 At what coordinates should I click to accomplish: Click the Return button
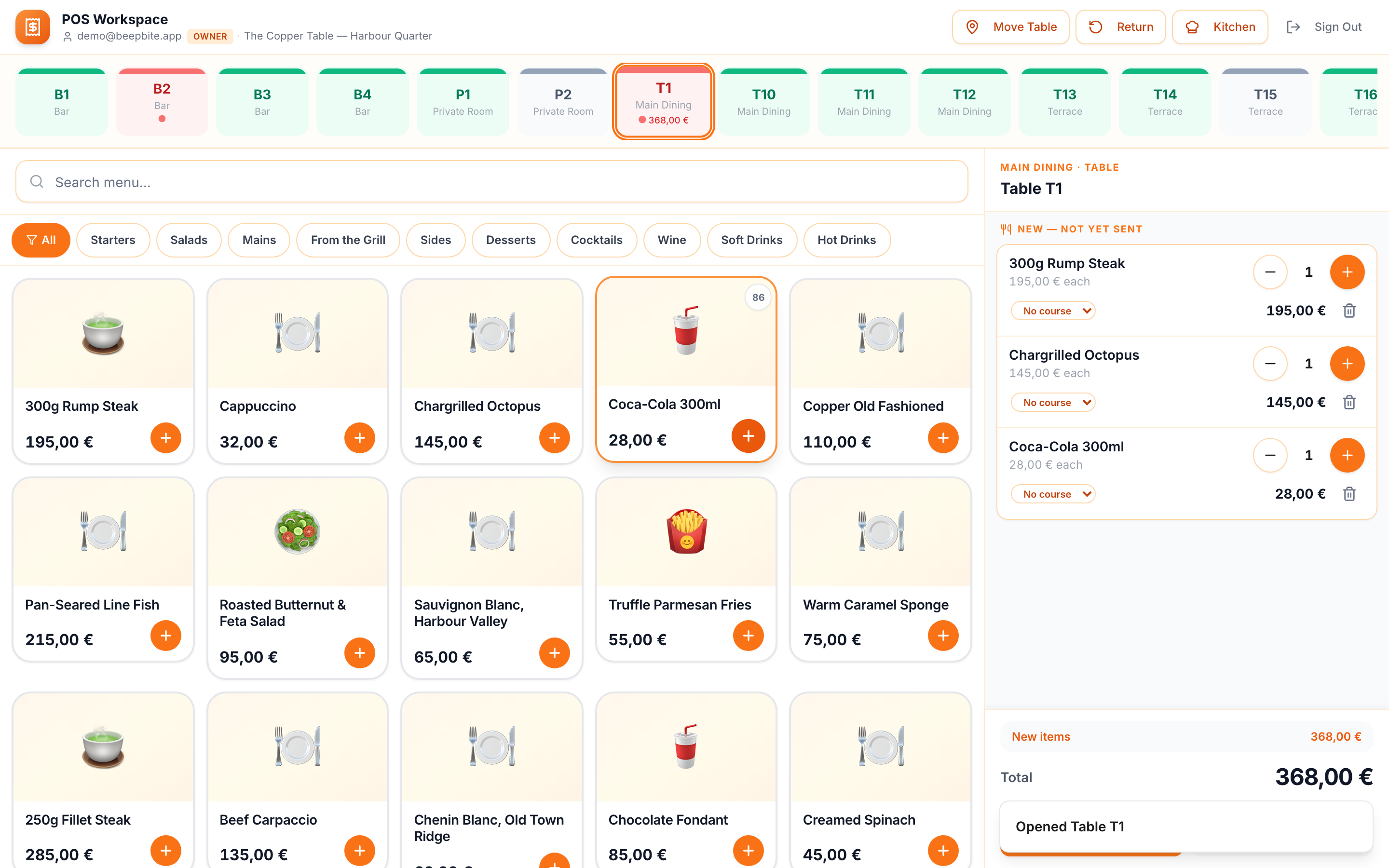(x=1120, y=27)
